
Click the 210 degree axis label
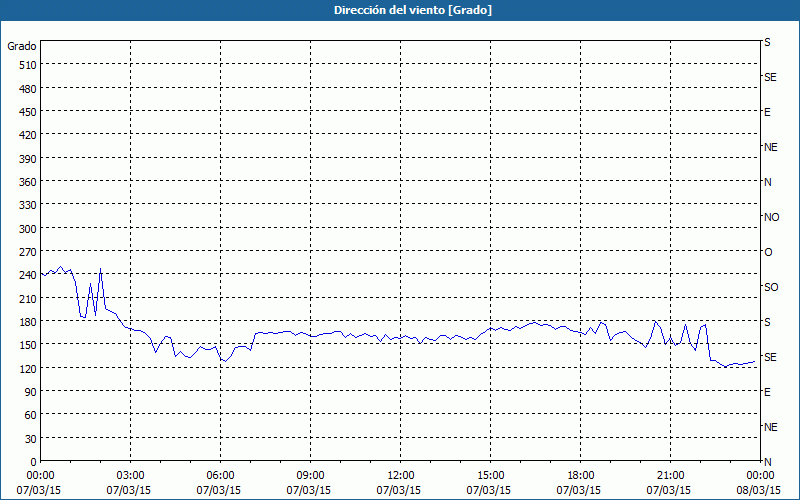[x=29, y=298]
